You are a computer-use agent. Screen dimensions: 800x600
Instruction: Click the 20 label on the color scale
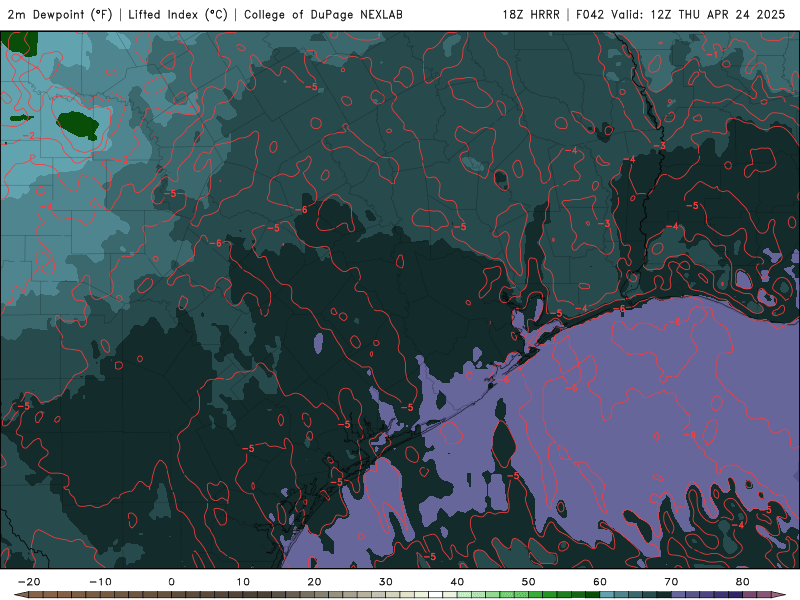[314, 582]
